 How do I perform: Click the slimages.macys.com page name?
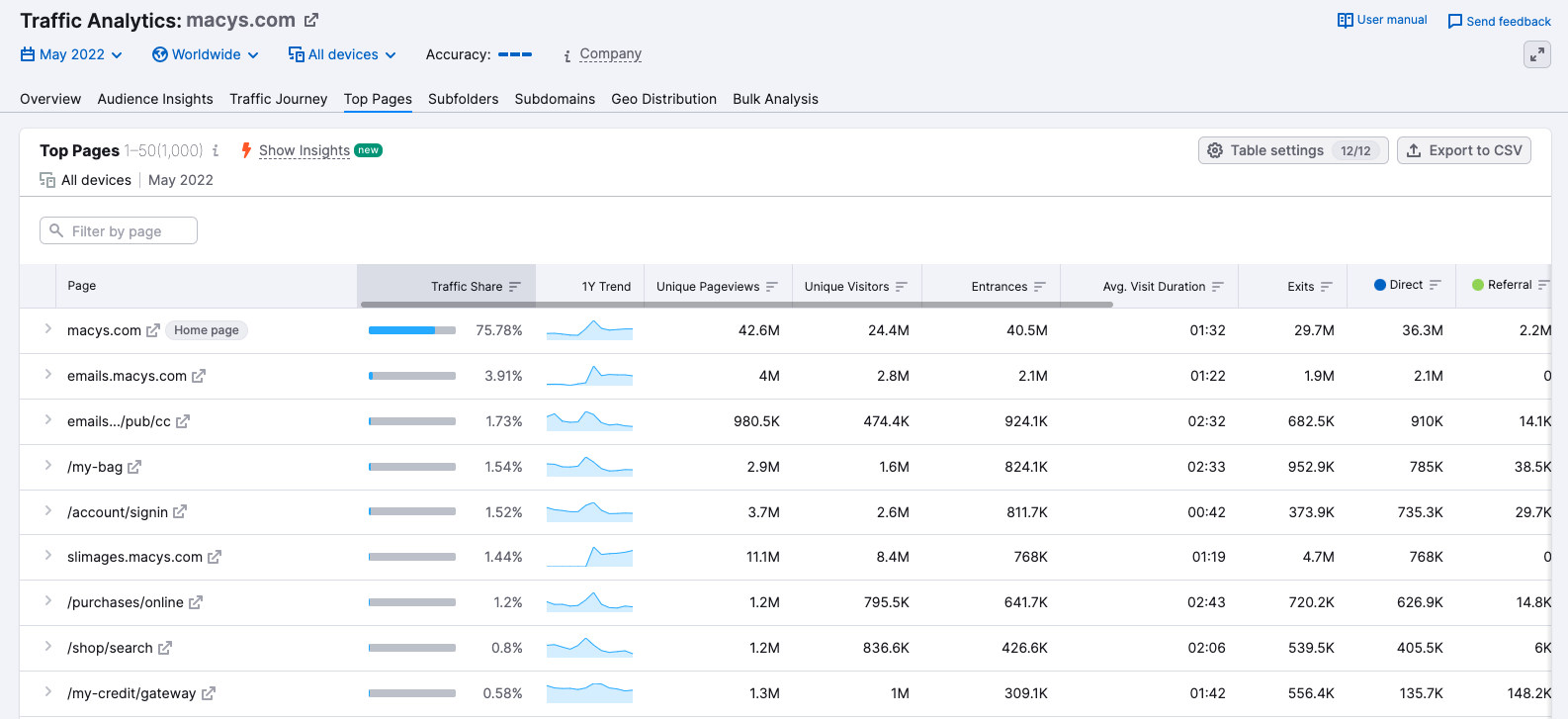134,557
